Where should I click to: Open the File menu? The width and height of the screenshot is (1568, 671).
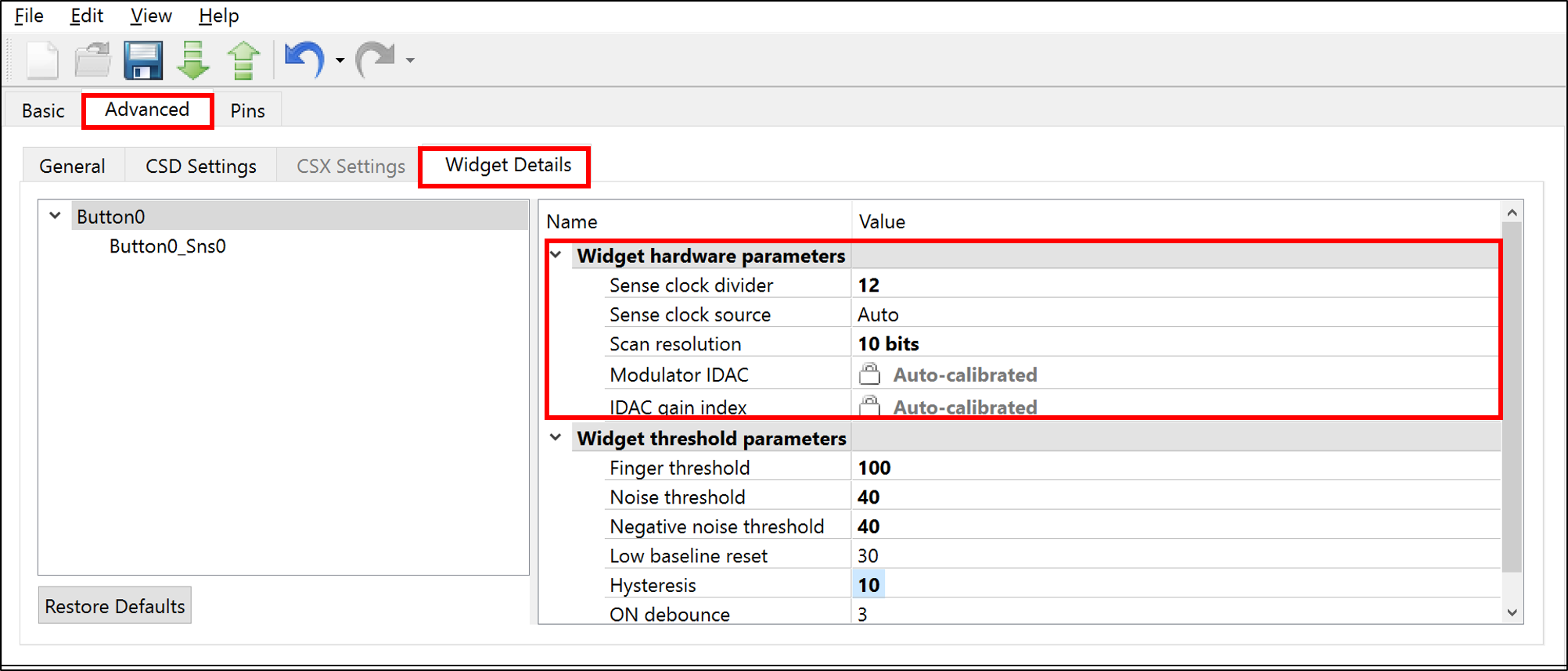click(x=29, y=16)
